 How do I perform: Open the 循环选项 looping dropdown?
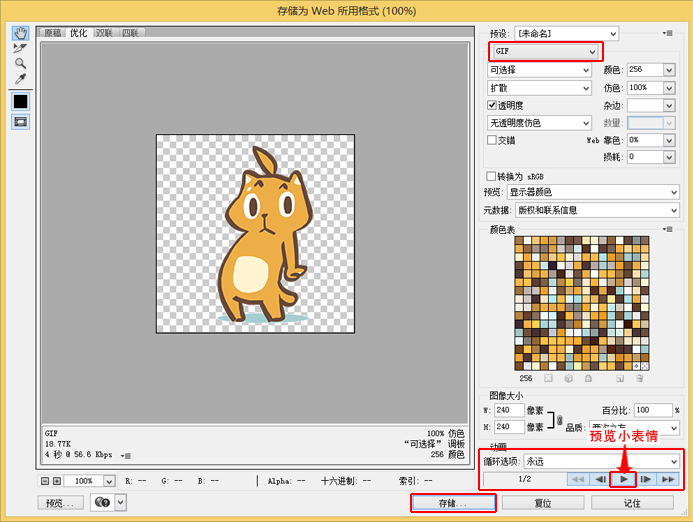point(601,461)
